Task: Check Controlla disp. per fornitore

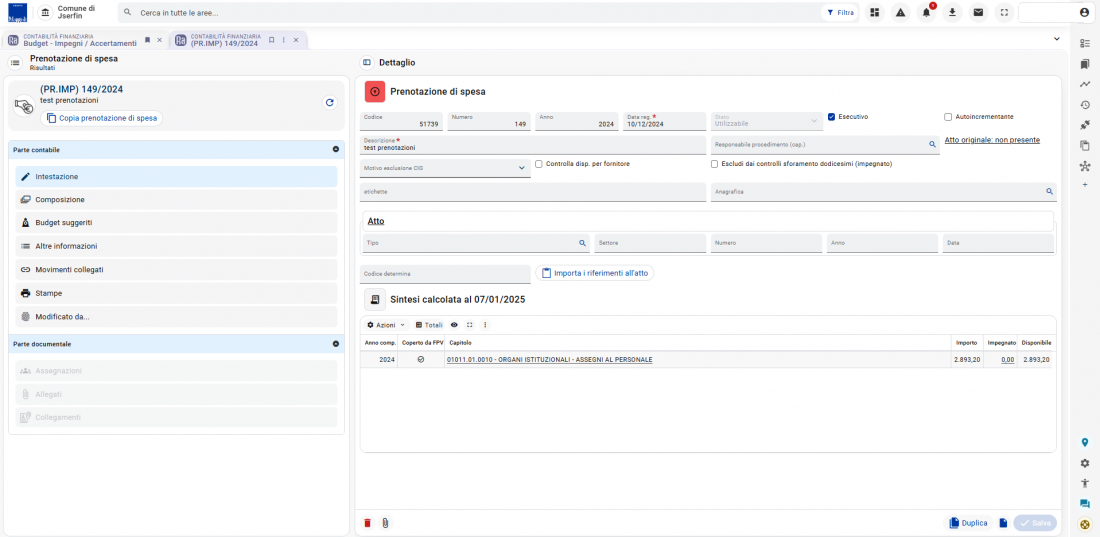Action: (x=539, y=164)
